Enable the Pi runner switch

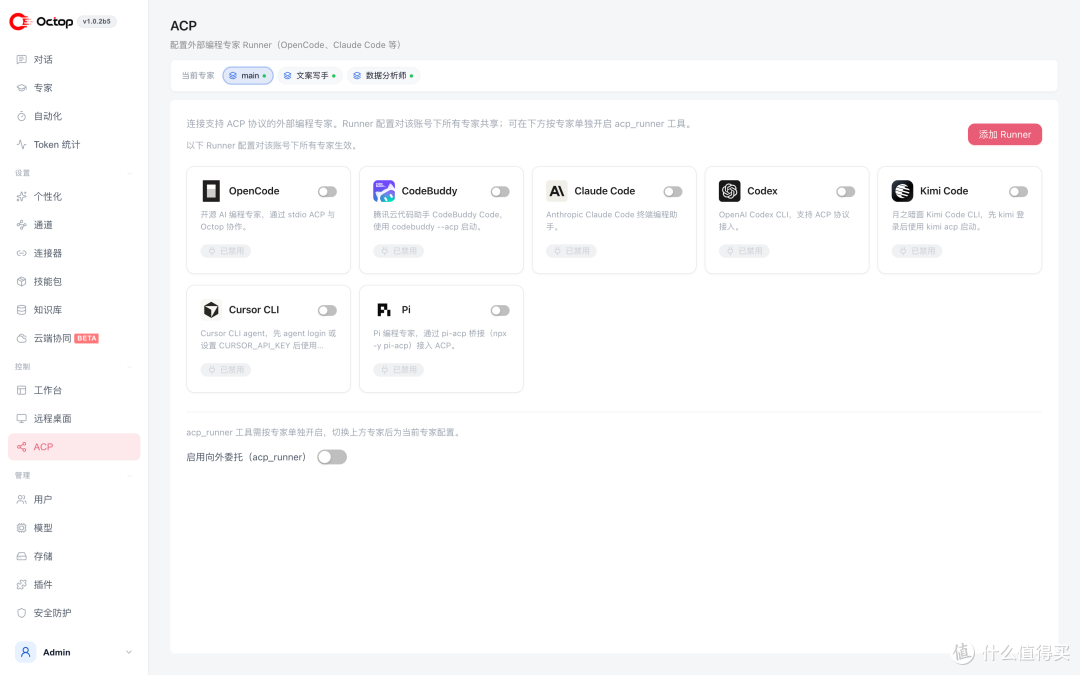point(500,311)
